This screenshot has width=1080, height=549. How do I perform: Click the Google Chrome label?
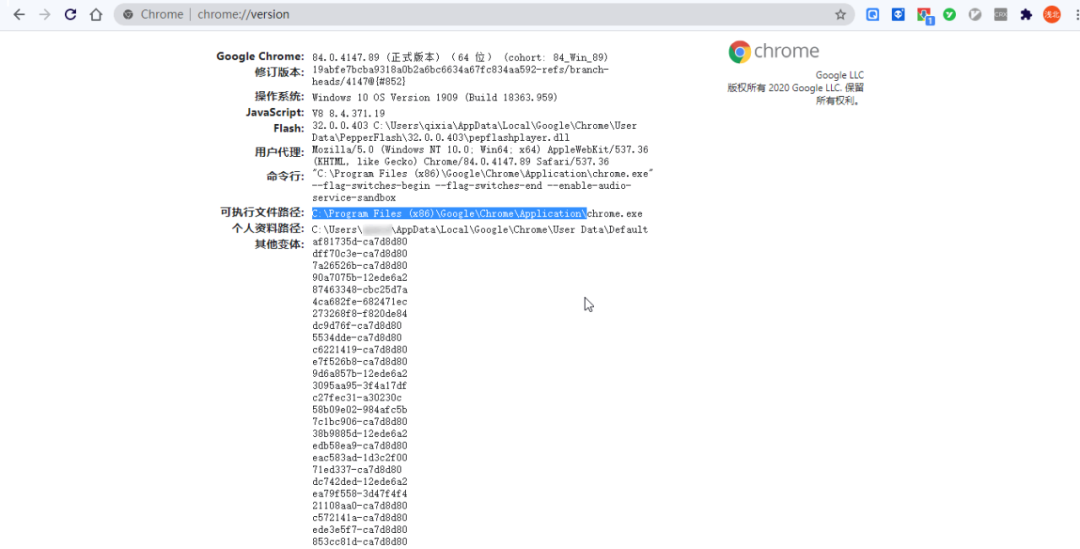point(260,56)
